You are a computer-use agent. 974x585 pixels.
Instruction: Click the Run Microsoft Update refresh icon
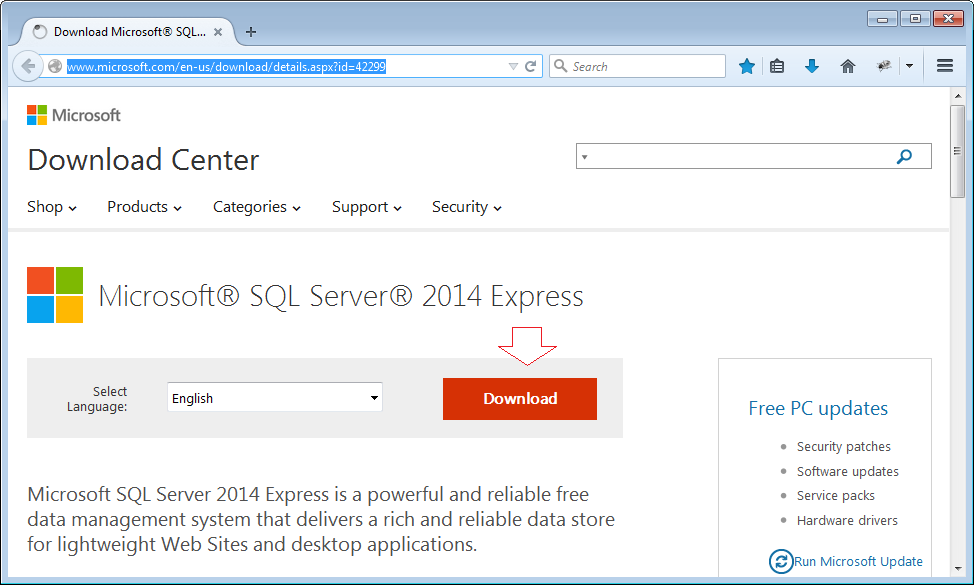click(x=781, y=561)
